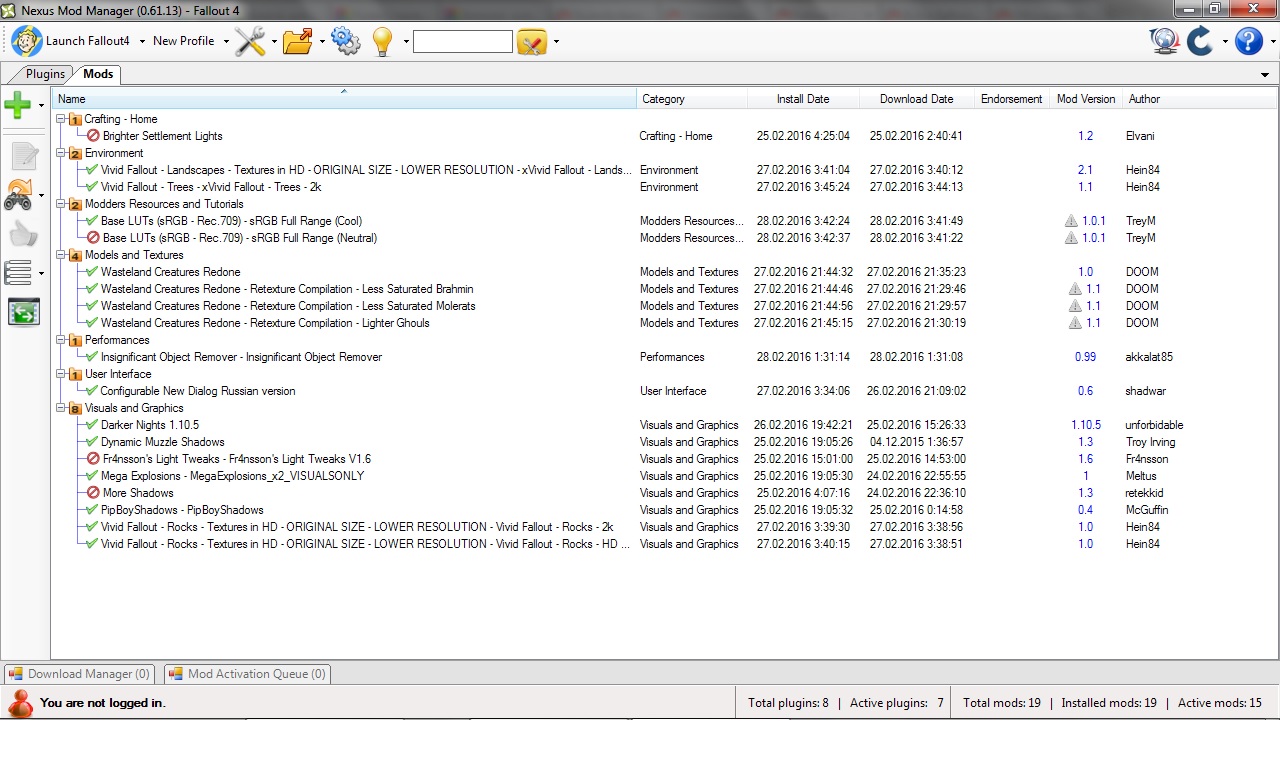Switch to the Plugins tab
Viewport: 1280px width, 768px height.
[44, 74]
